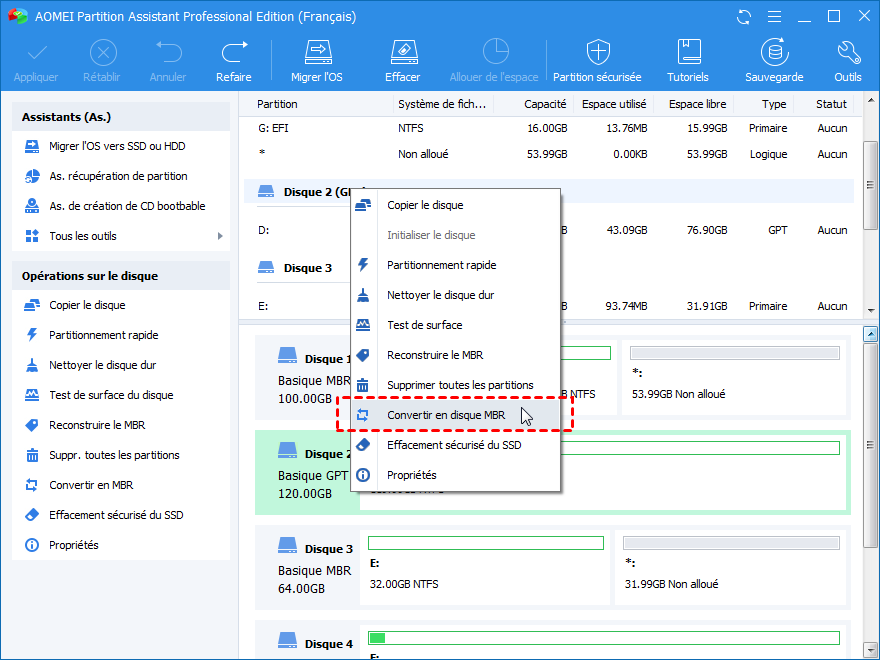Image resolution: width=880 pixels, height=660 pixels.
Task: Click the Espace libre column header
Action: 696,104
